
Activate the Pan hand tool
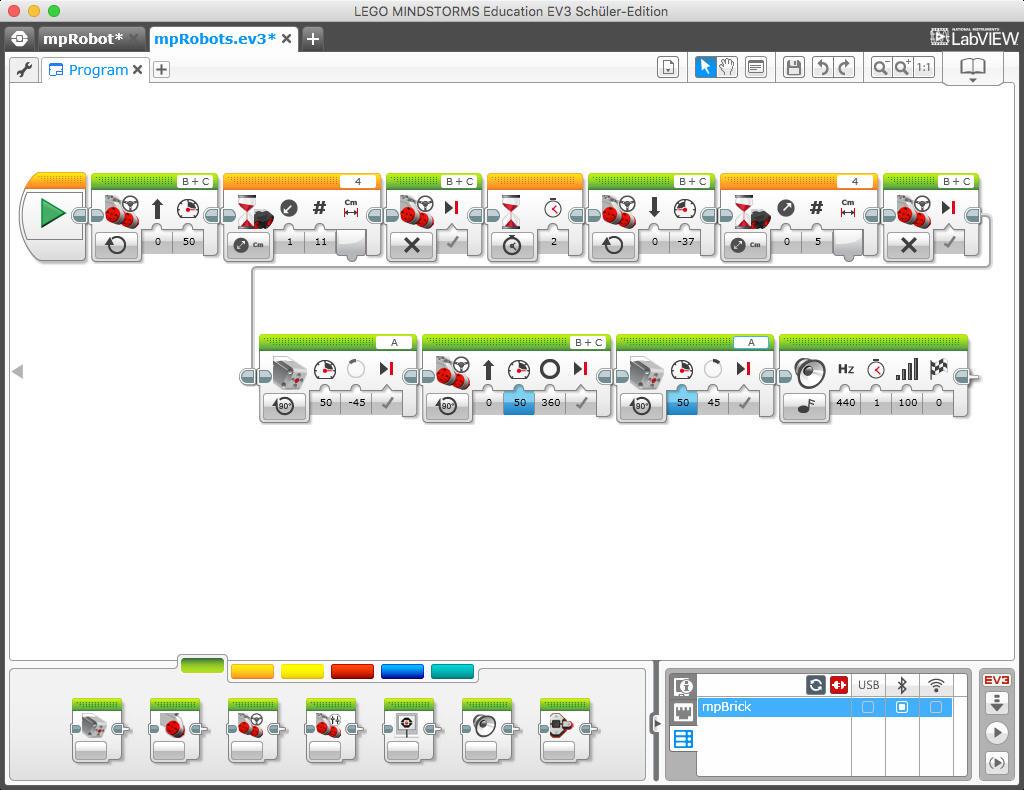tap(729, 67)
